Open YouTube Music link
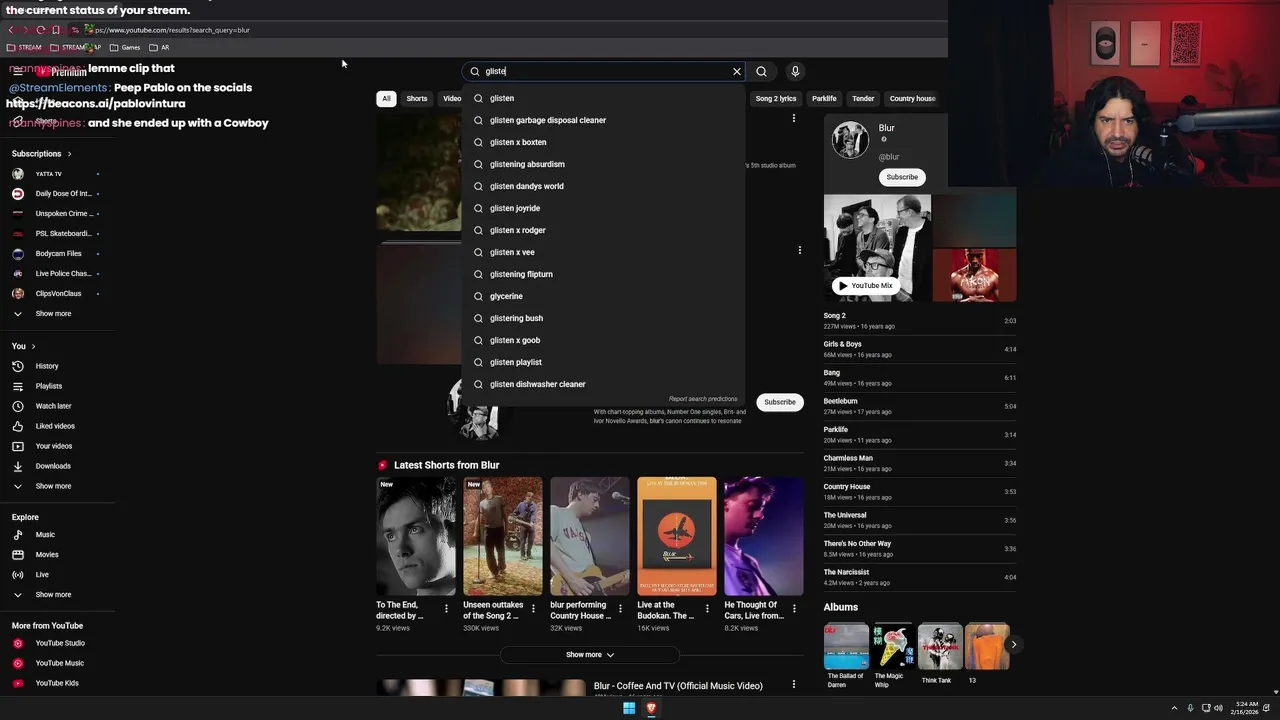This screenshot has height=720, width=1280. 59,663
